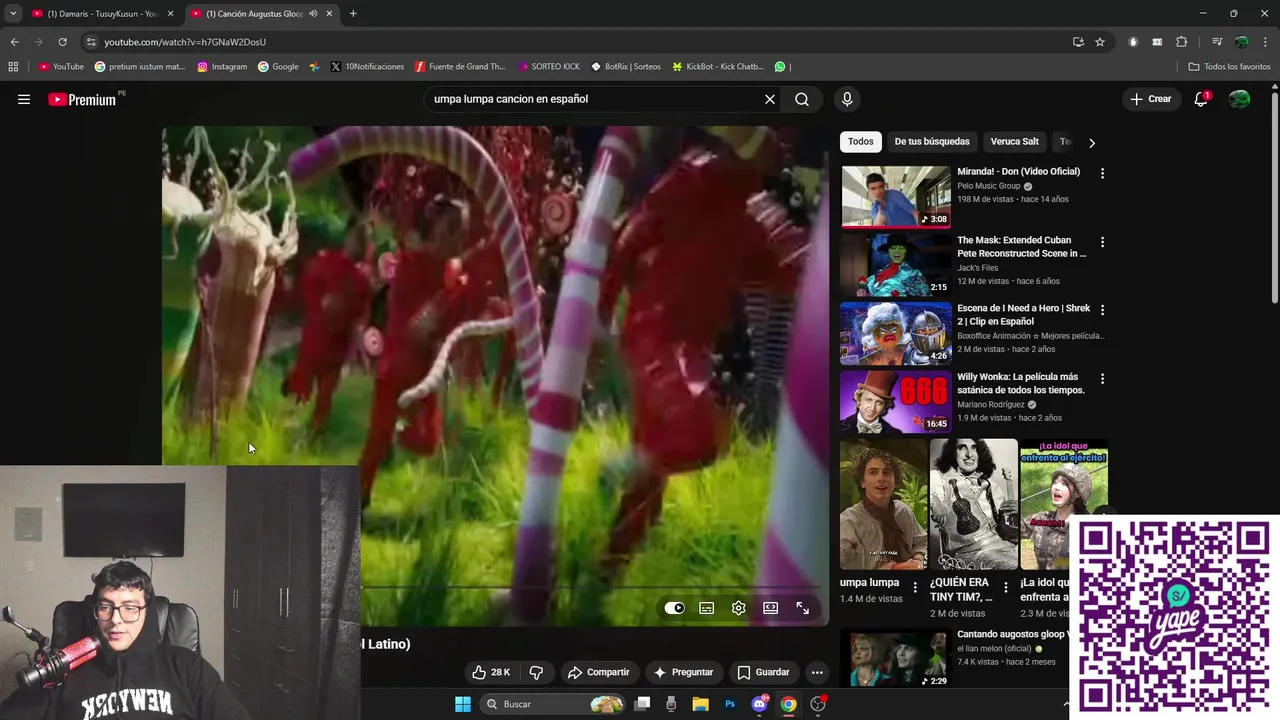Open the Windows Start menu
1280x720 pixels.
pyautogui.click(x=463, y=704)
